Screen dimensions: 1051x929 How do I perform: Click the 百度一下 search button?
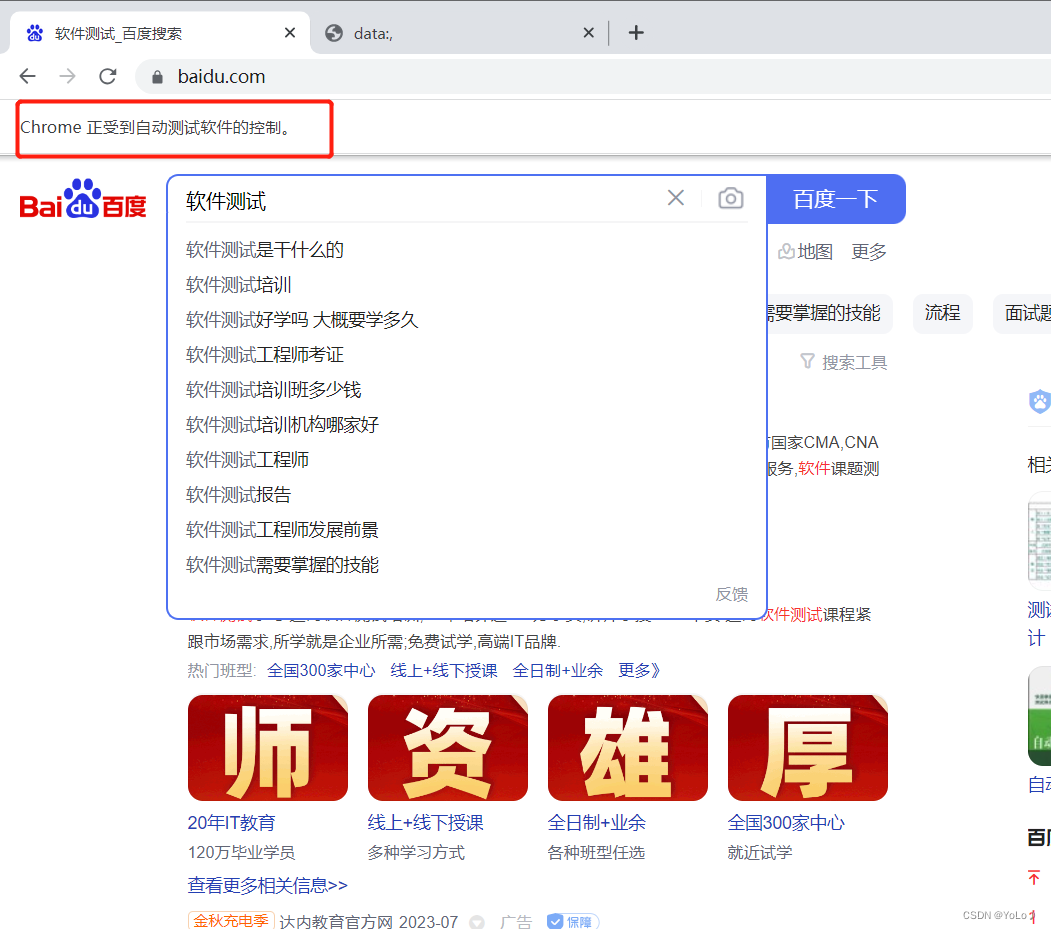click(x=836, y=199)
